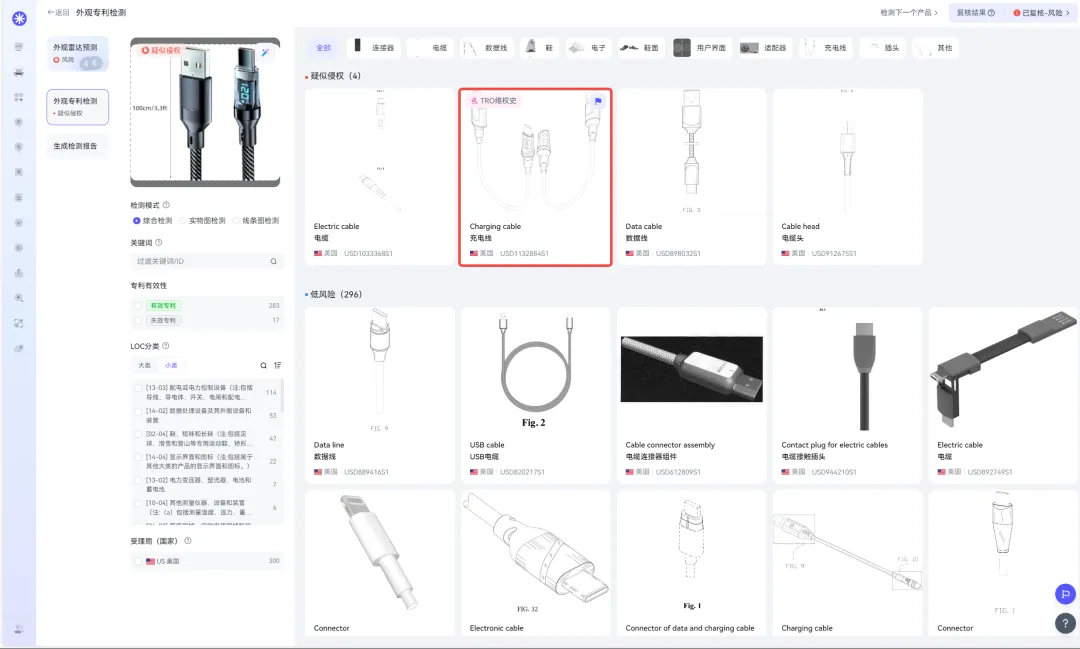Viewport: 1080px width, 649px height.
Task: Click the sidebar grid apps icon
Action: pyautogui.click(x=19, y=97)
